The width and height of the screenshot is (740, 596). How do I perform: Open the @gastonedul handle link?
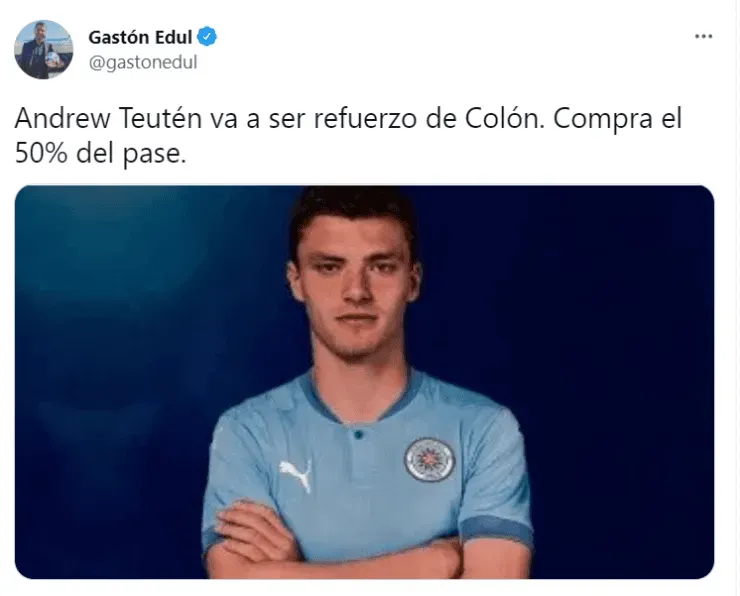point(143,62)
